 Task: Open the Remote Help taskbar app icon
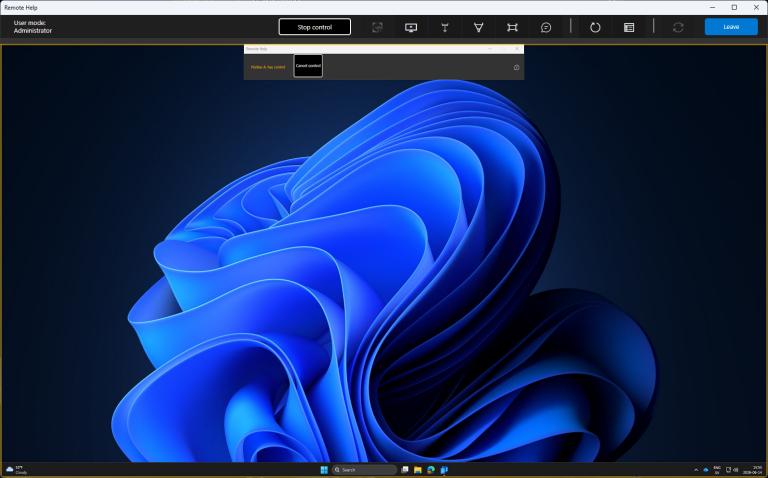click(444, 470)
